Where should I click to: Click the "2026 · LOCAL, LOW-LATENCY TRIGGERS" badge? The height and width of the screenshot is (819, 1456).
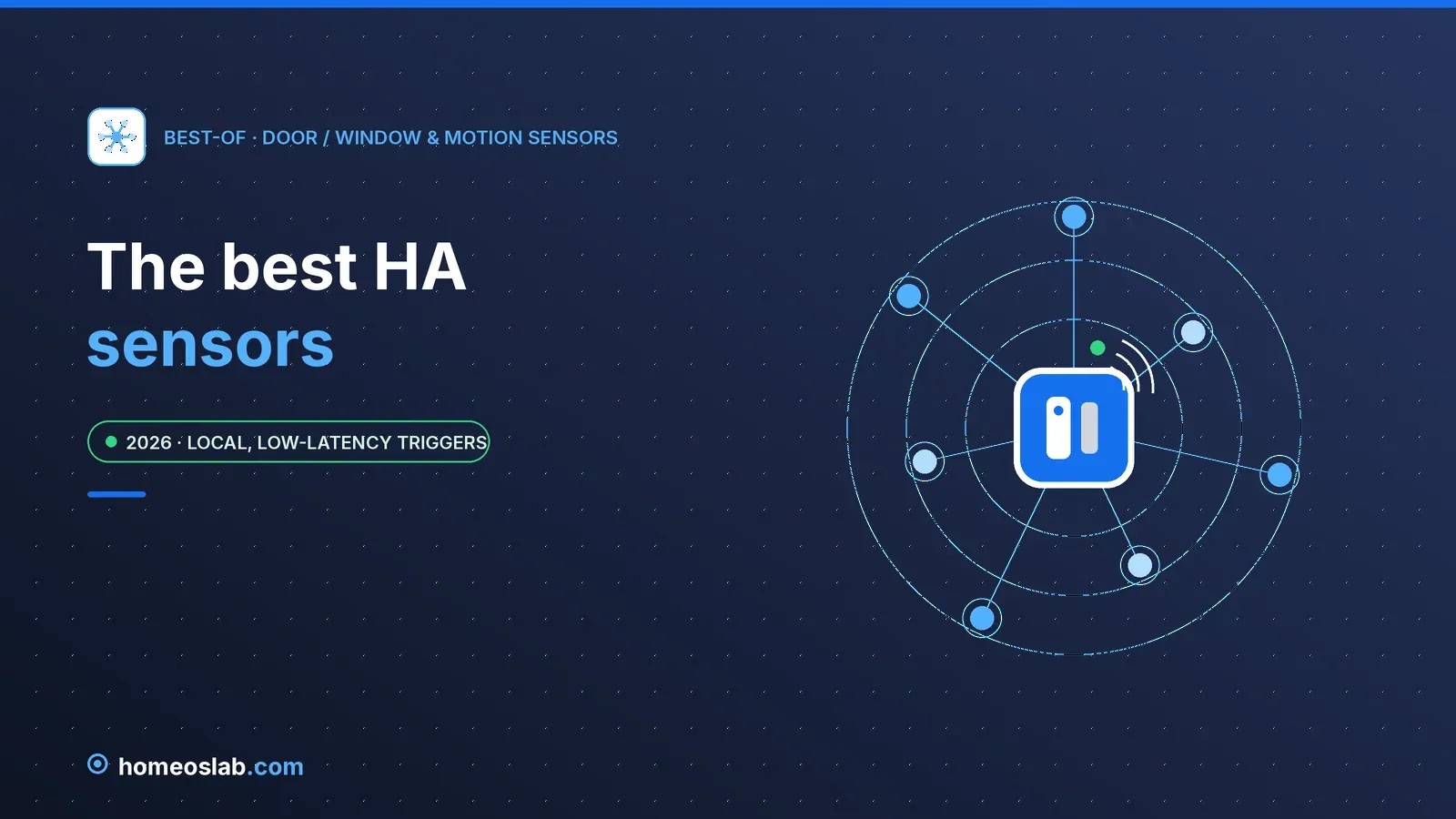pyautogui.click(x=288, y=441)
